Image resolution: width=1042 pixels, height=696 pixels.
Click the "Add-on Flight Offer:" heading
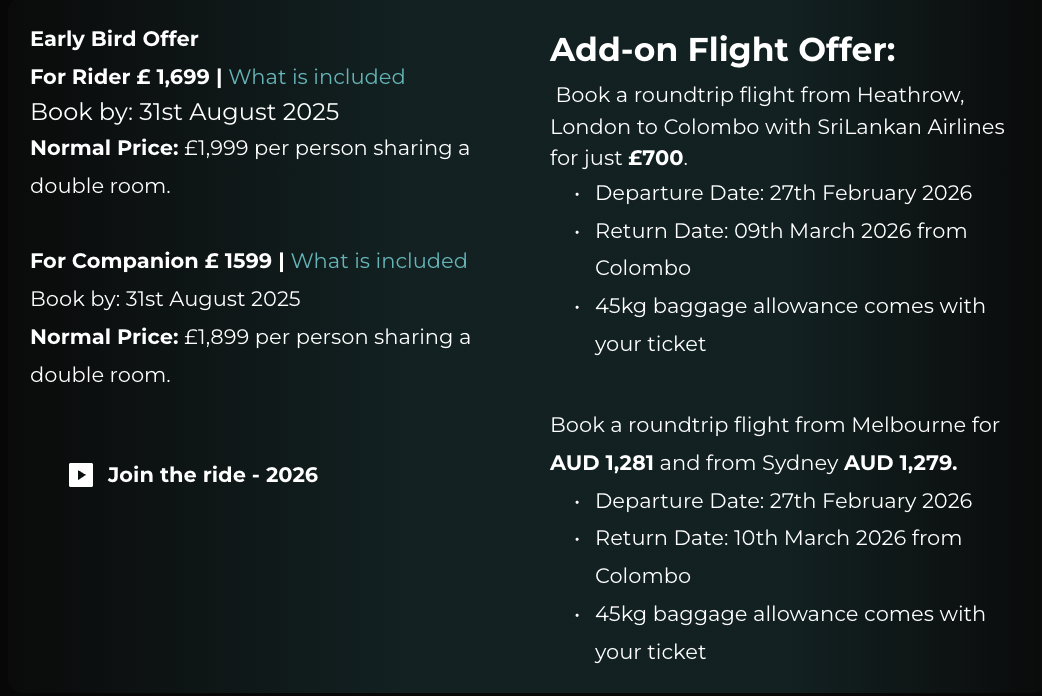722,50
